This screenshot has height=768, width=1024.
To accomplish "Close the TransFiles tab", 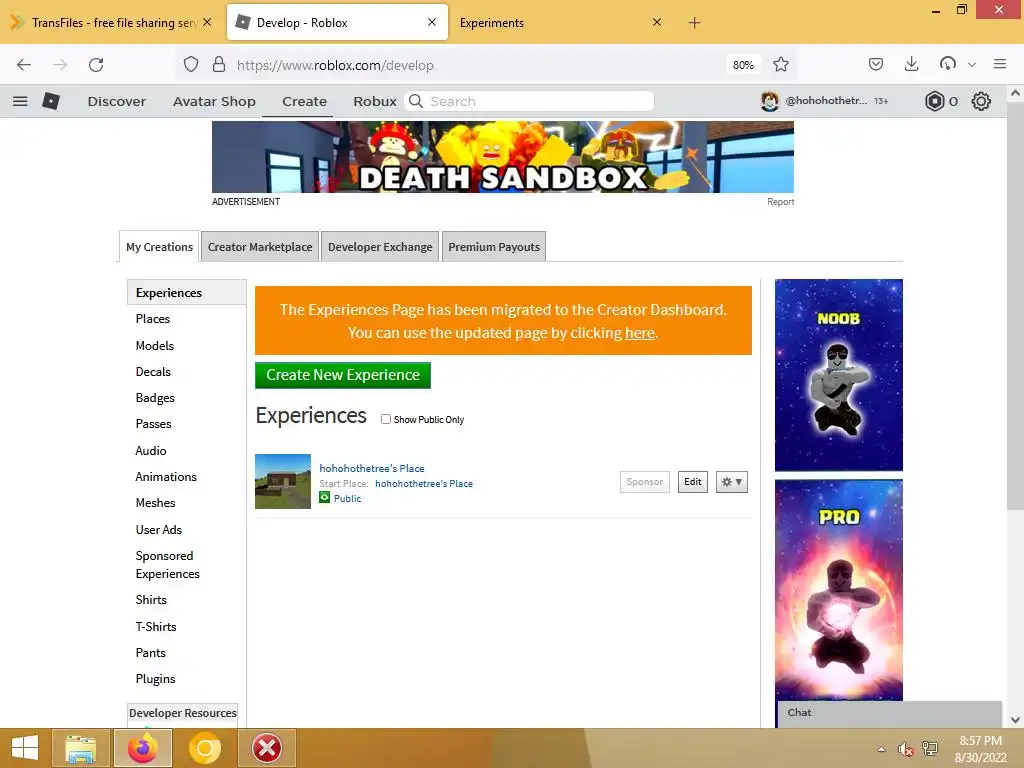I will click(207, 22).
